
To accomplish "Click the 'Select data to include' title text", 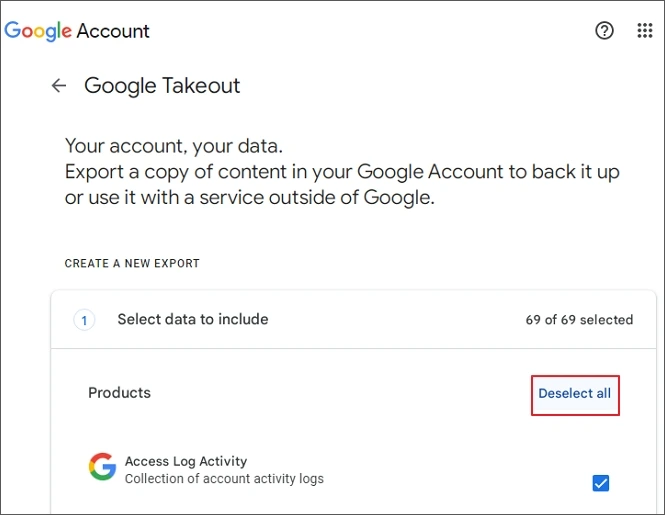I will click(193, 320).
